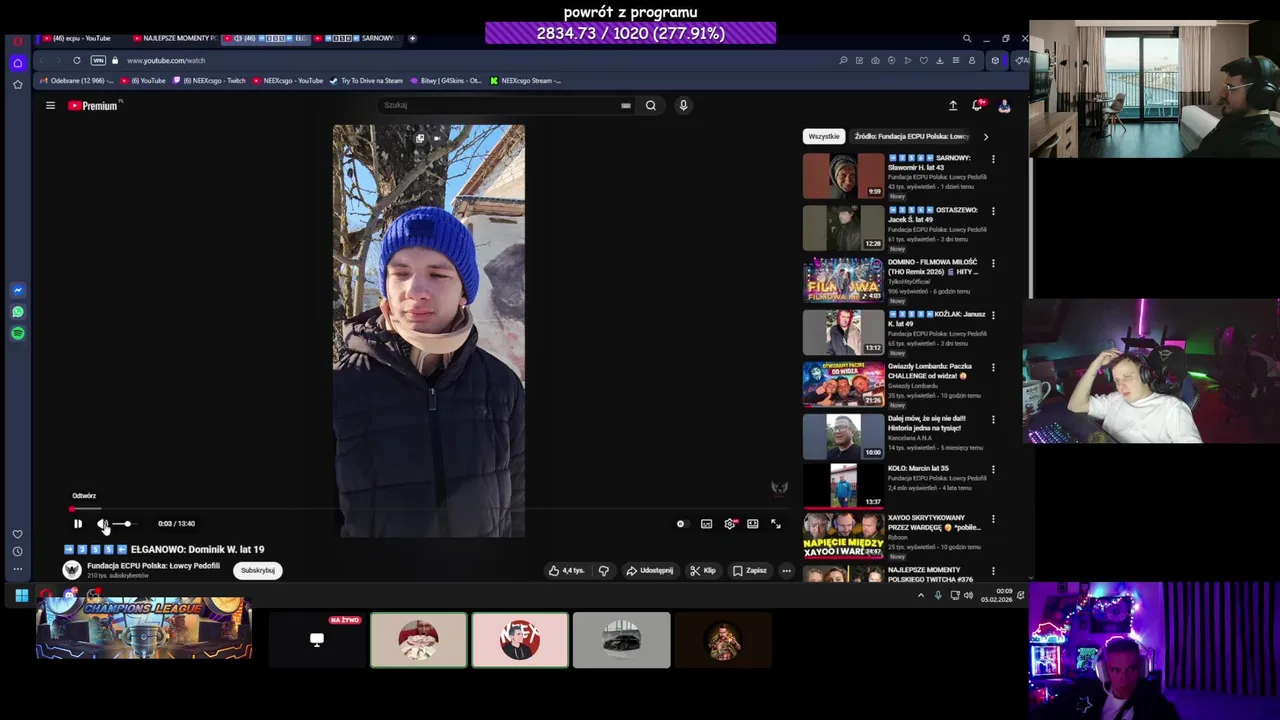Viewport: 1280px width, 720px height.
Task: Show more filter chips with the arrow
Action: click(x=986, y=136)
